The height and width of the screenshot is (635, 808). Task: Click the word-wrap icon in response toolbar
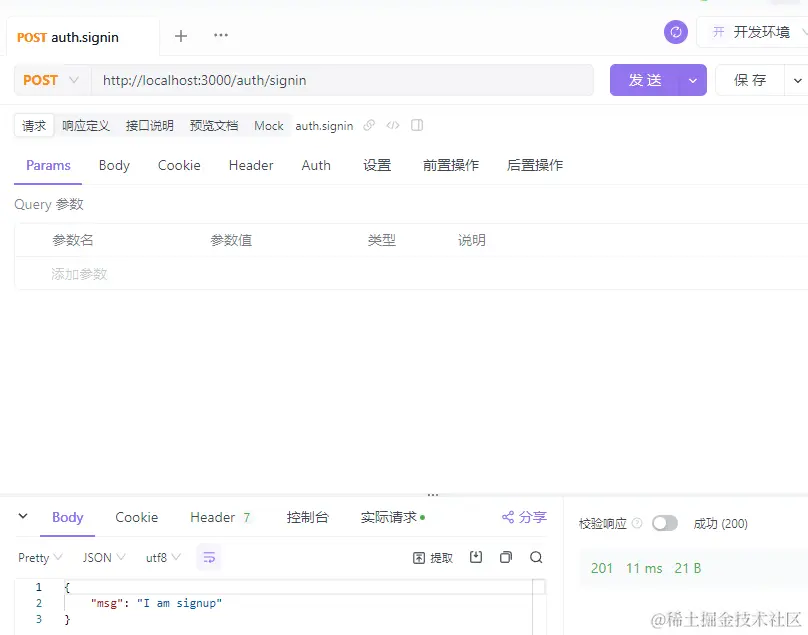coord(209,557)
